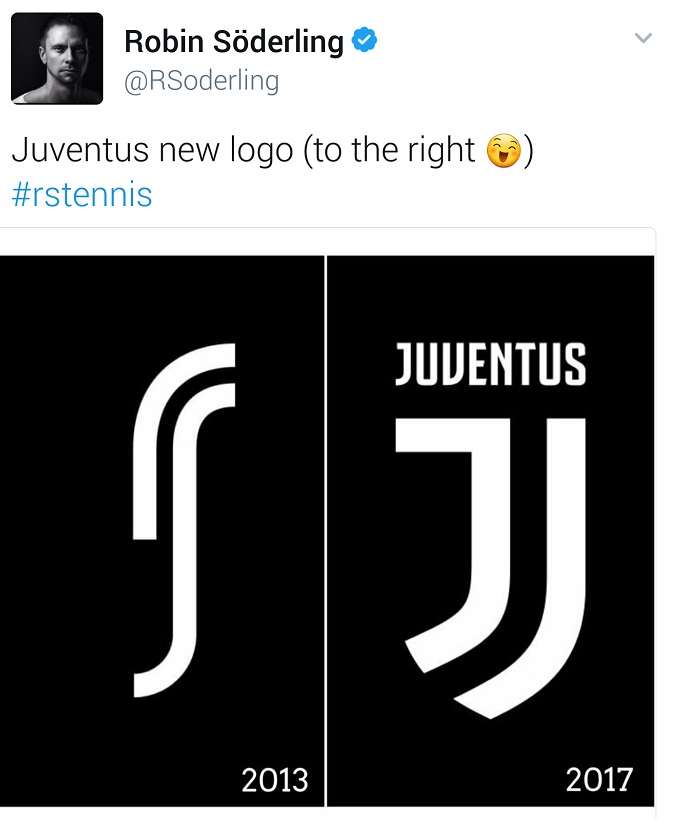
Task: Open Robin Söderling's profile avatar
Action: click(57, 58)
